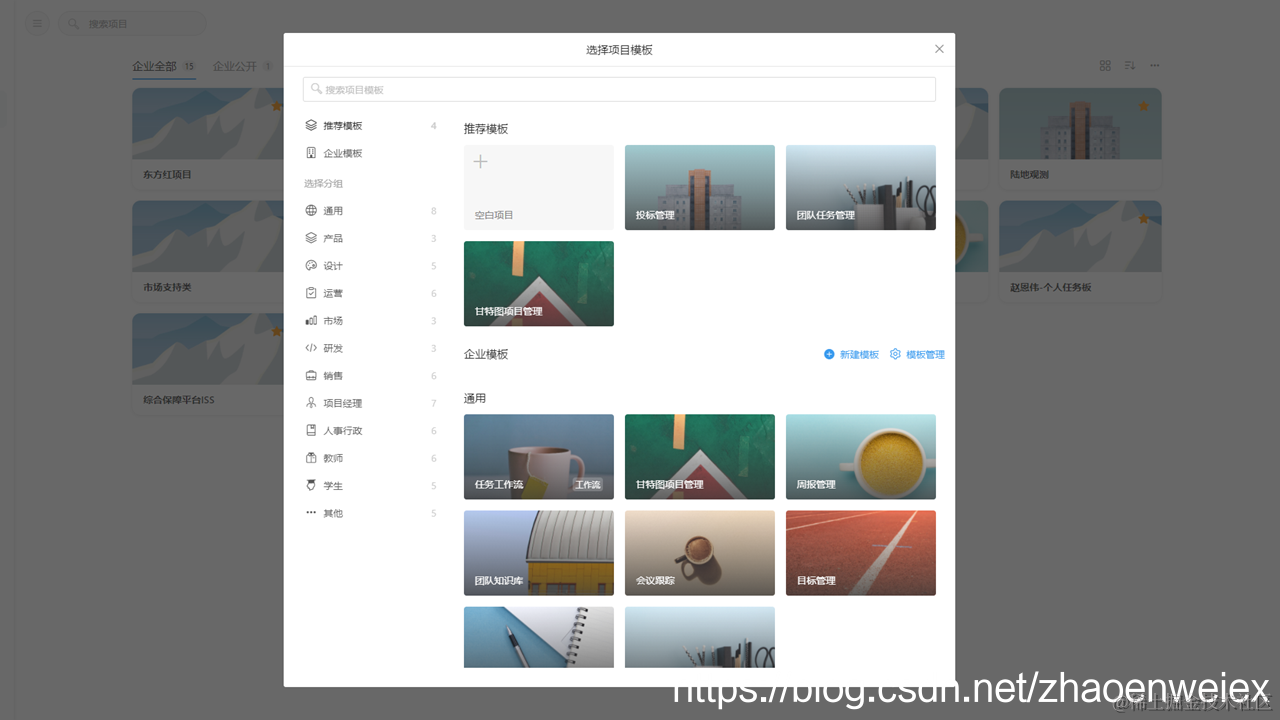Select the 销售 category icon
The width and height of the screenshot is (1280, 720).
pos(311,375)
